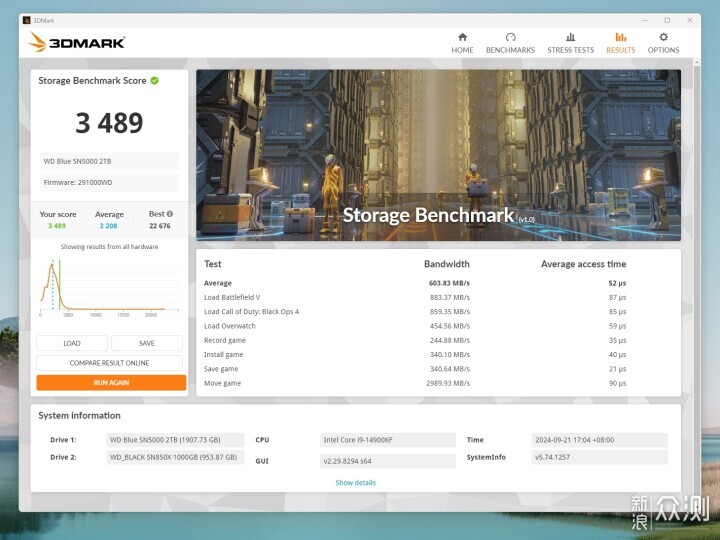The height and width of the screenshot is (540, 720).
Task: Click the Intel Core i9-14900KF CPU field
Action: tap(388, 440)
